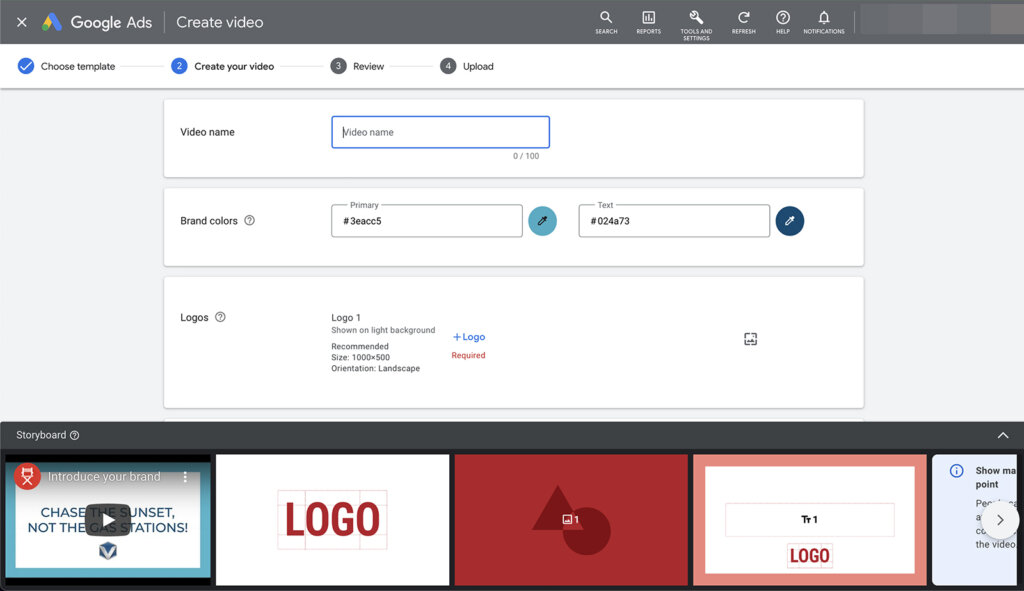
Task: Collapse the Storyboard panel
Action: pos(1003,435)
